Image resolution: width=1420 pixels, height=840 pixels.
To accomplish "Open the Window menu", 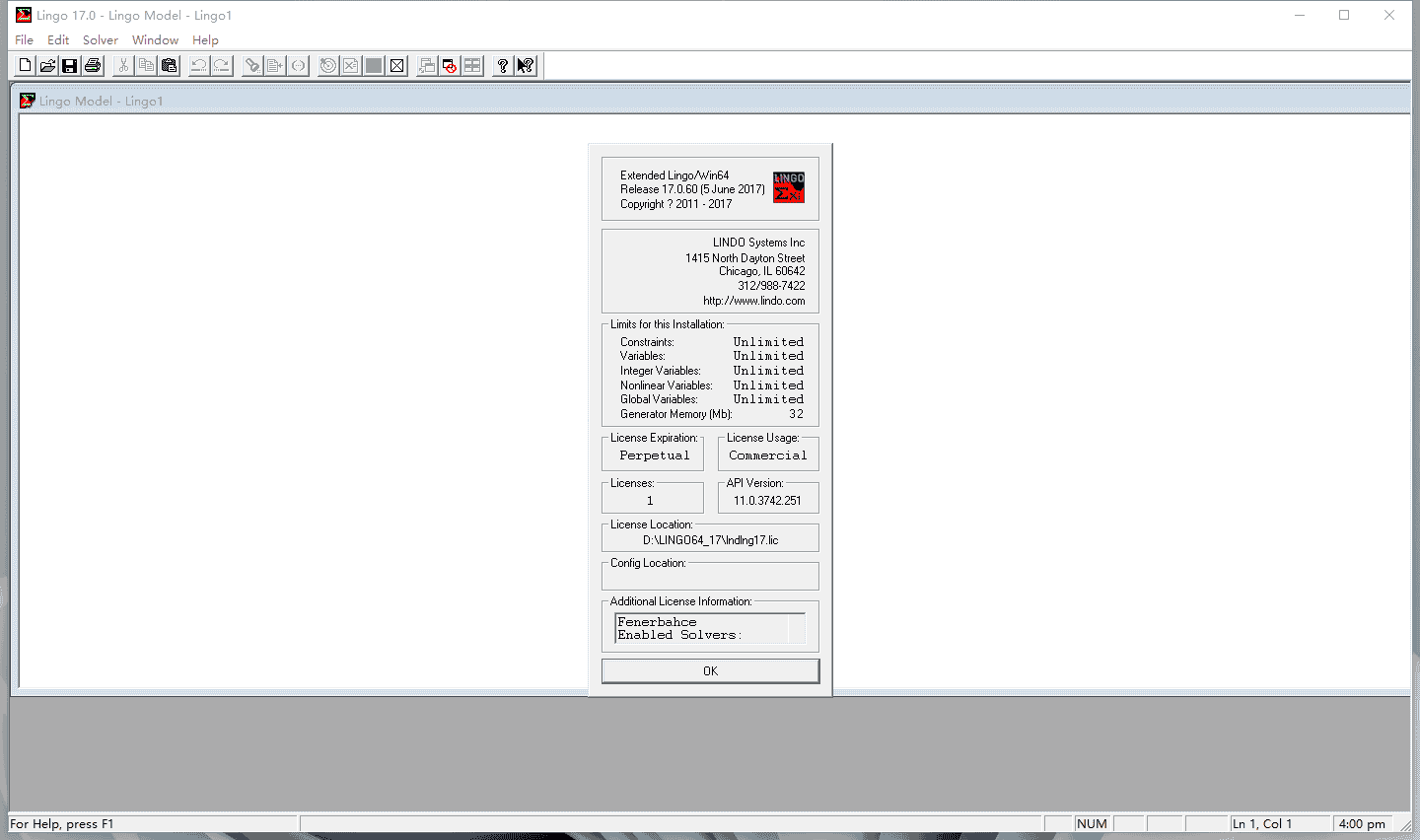I will tap(155, 40).
